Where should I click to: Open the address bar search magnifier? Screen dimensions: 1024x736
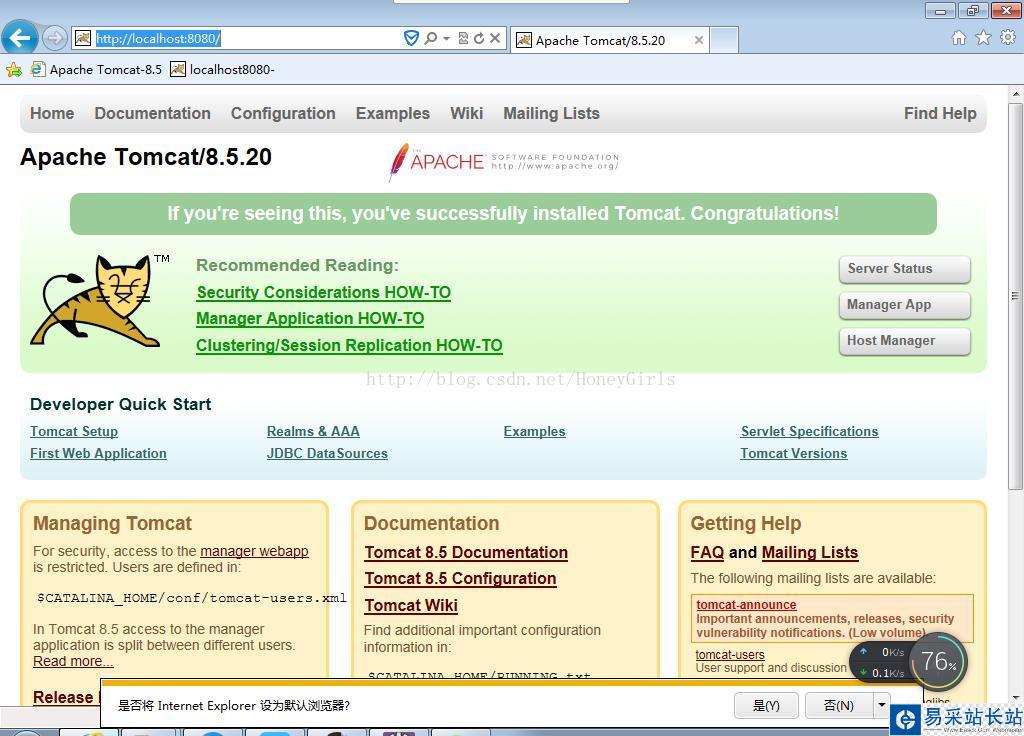click(x=430, y=39)
